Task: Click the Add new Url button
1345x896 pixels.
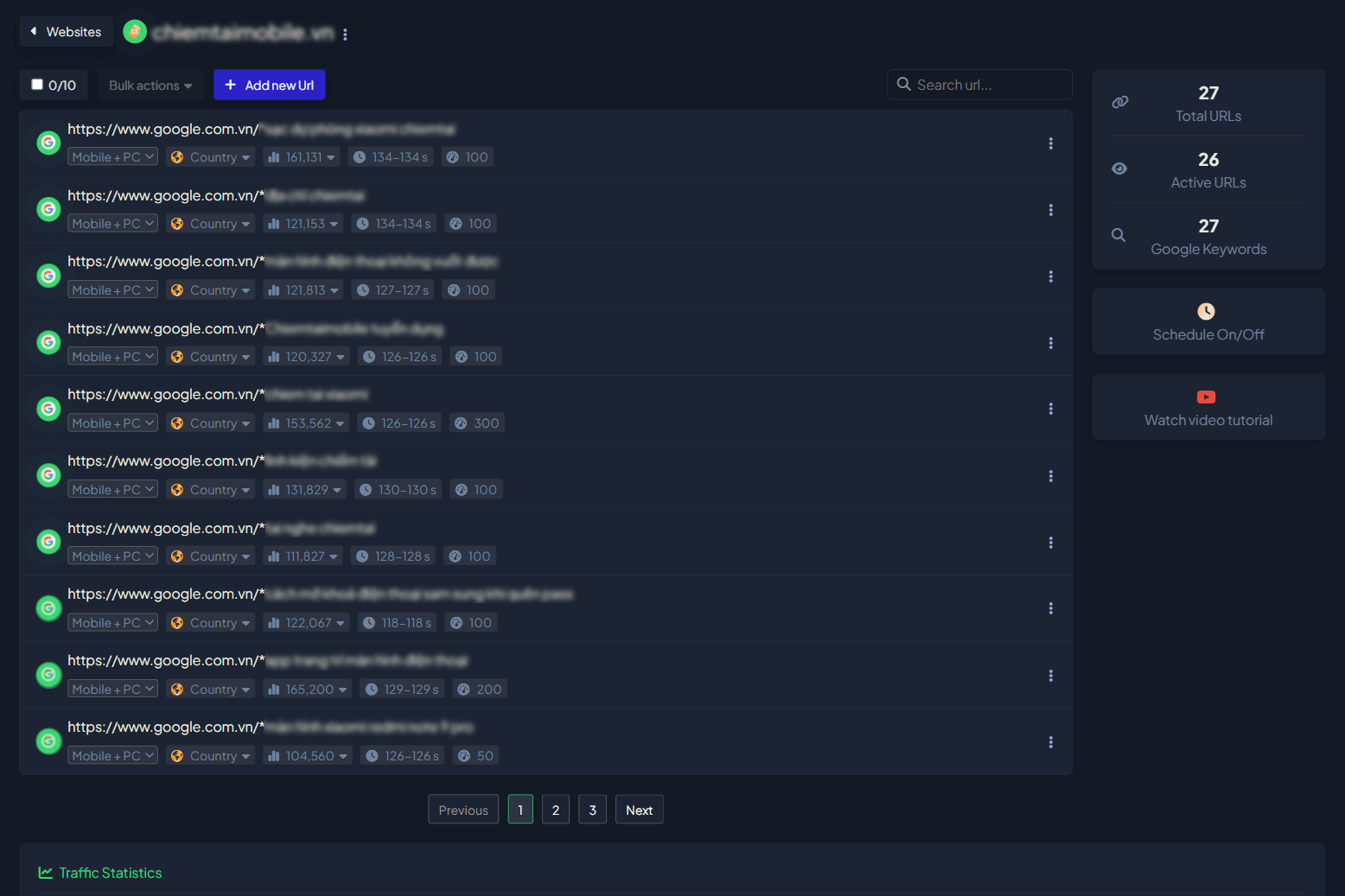Action: pyautogui.click(x=270, y=86)
